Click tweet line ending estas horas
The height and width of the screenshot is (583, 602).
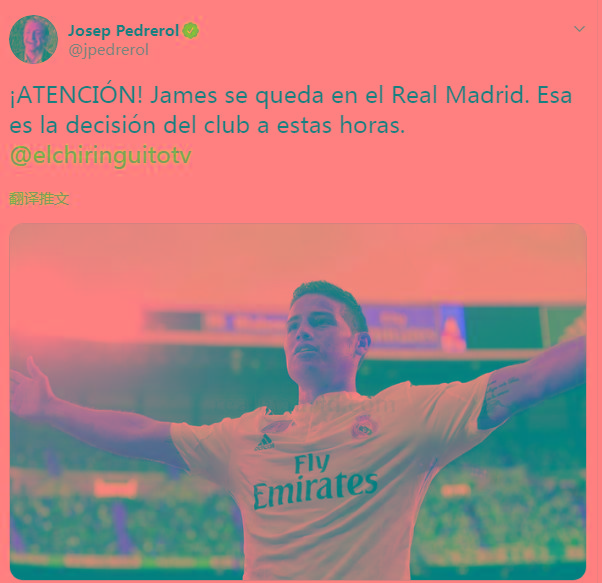(207, 125)
